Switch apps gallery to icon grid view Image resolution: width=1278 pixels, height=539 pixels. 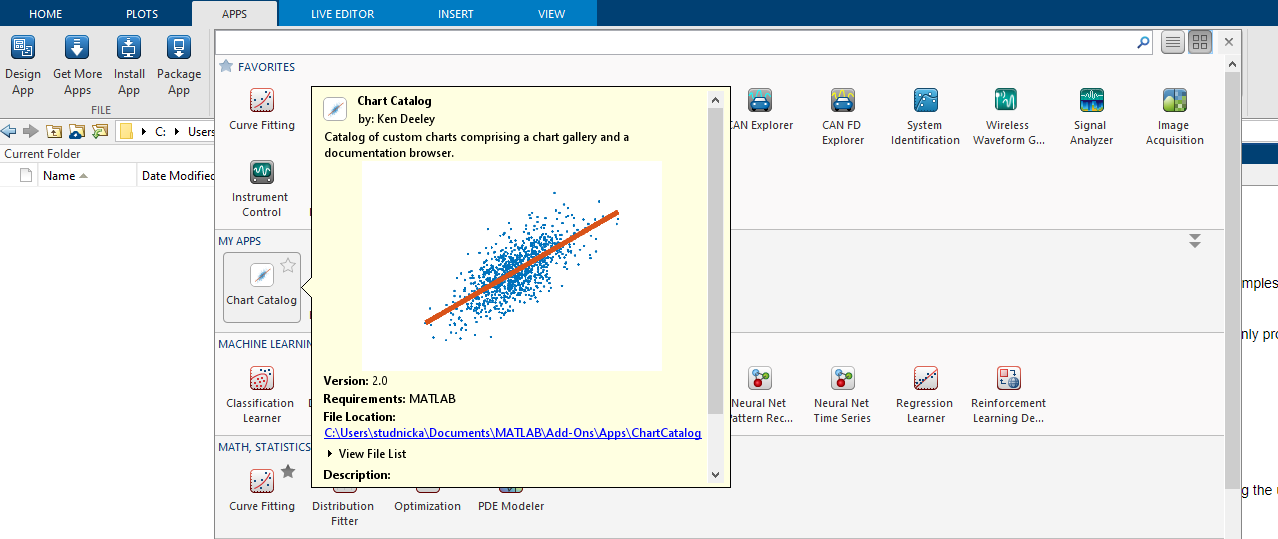[1199, 42]
